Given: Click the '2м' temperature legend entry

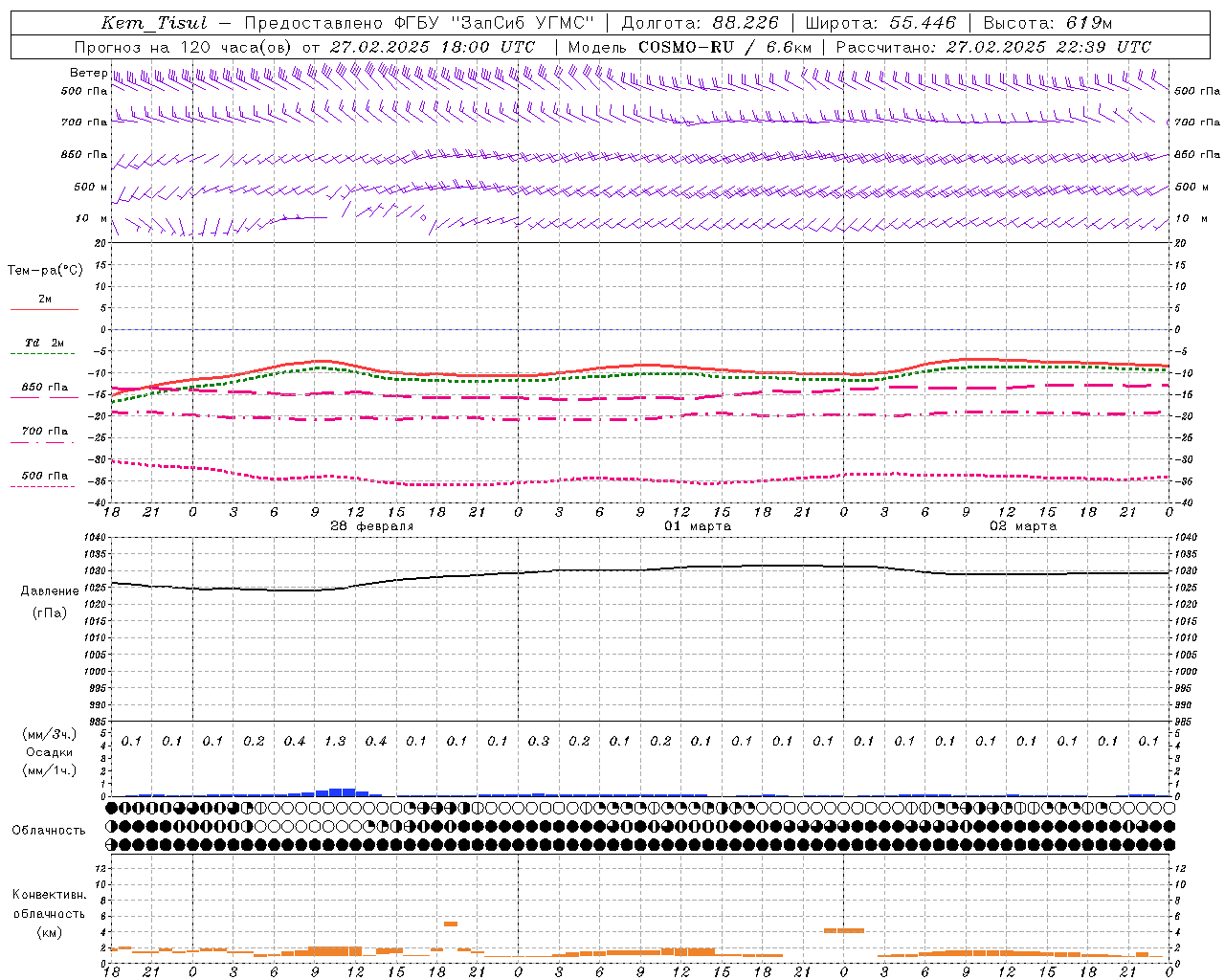Looking at the screenshot, I should pos(44,300).
